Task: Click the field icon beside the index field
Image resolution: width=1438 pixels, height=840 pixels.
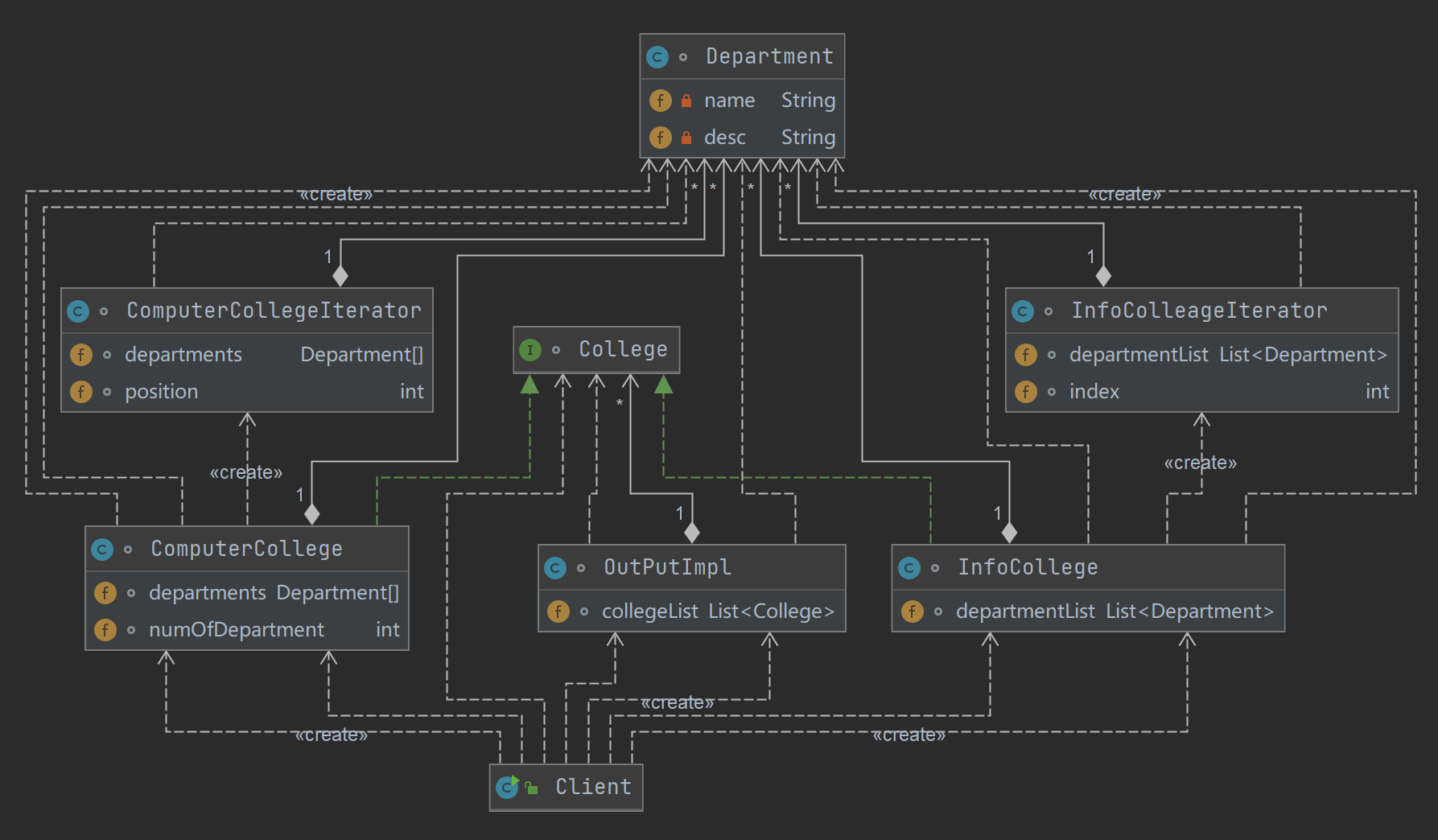Action: pyautogui.click(x=1025, y=392)
